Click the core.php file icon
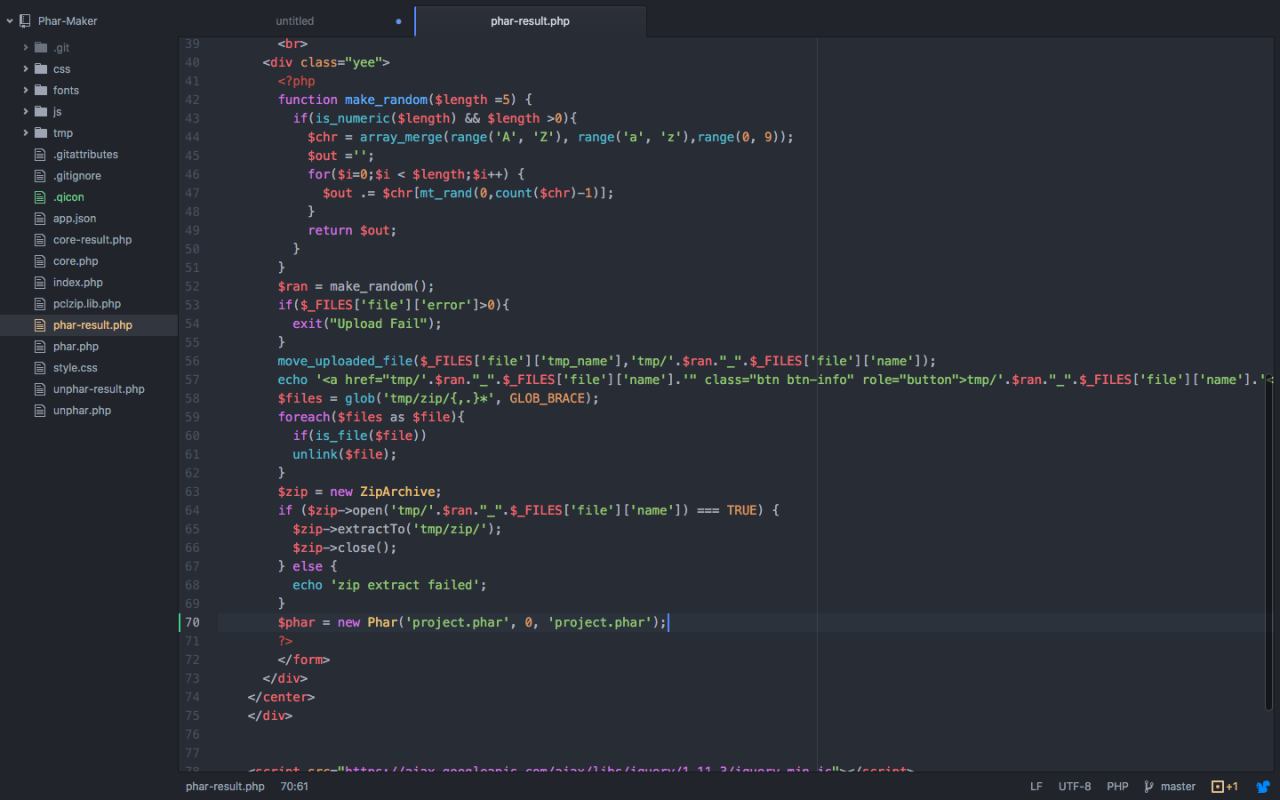1280x800 pixels. tap(41, 261)
